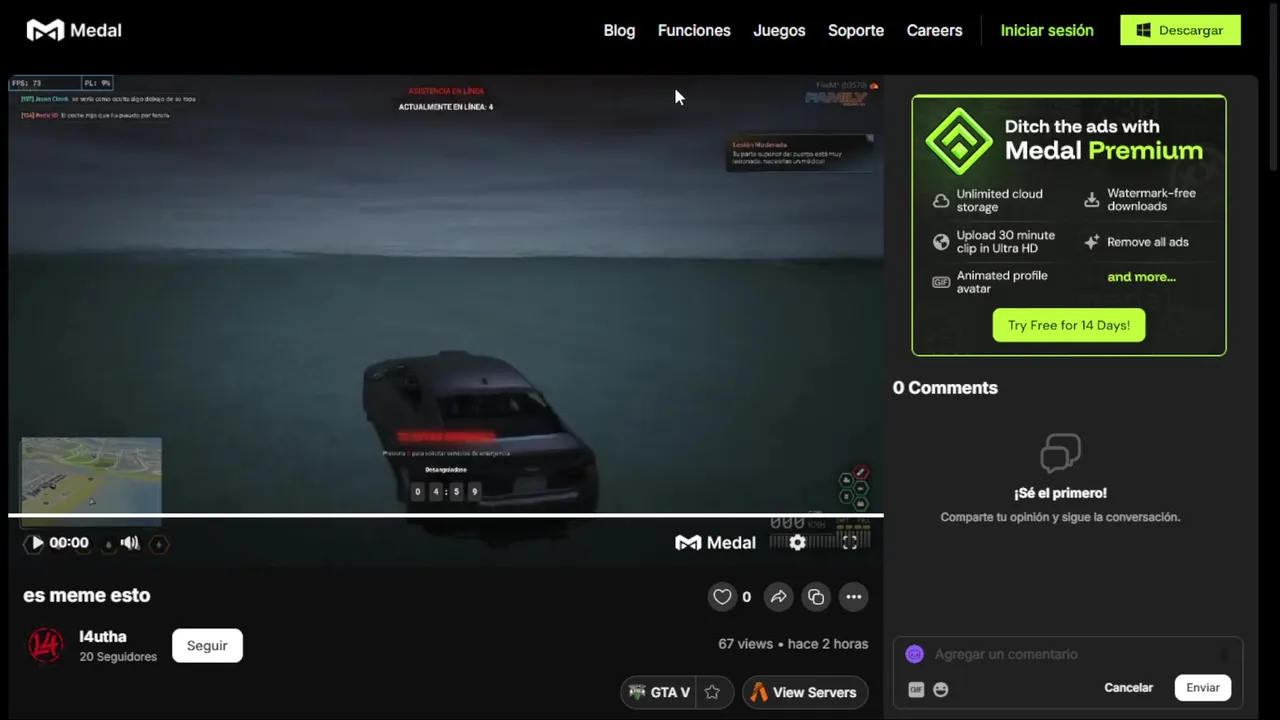
Task: Click Iniciar sesión link
Action: point(1047,31)
